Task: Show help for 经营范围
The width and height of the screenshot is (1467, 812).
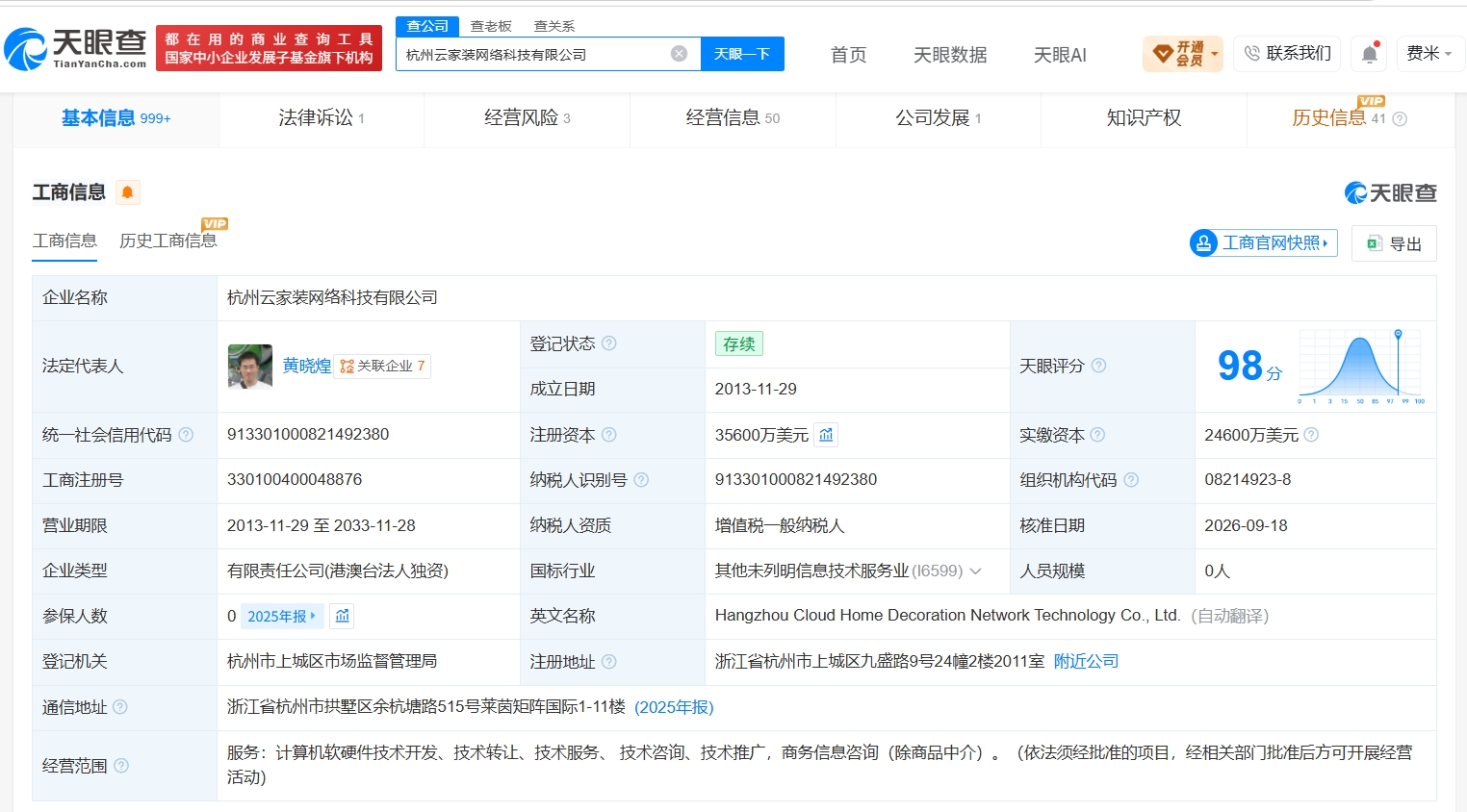Action: click(x=121, y=766)
